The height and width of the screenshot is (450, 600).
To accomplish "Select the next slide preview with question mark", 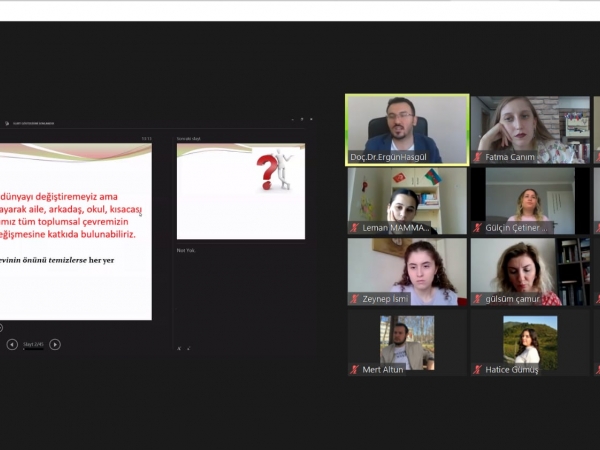I will [x=241, y=191].
